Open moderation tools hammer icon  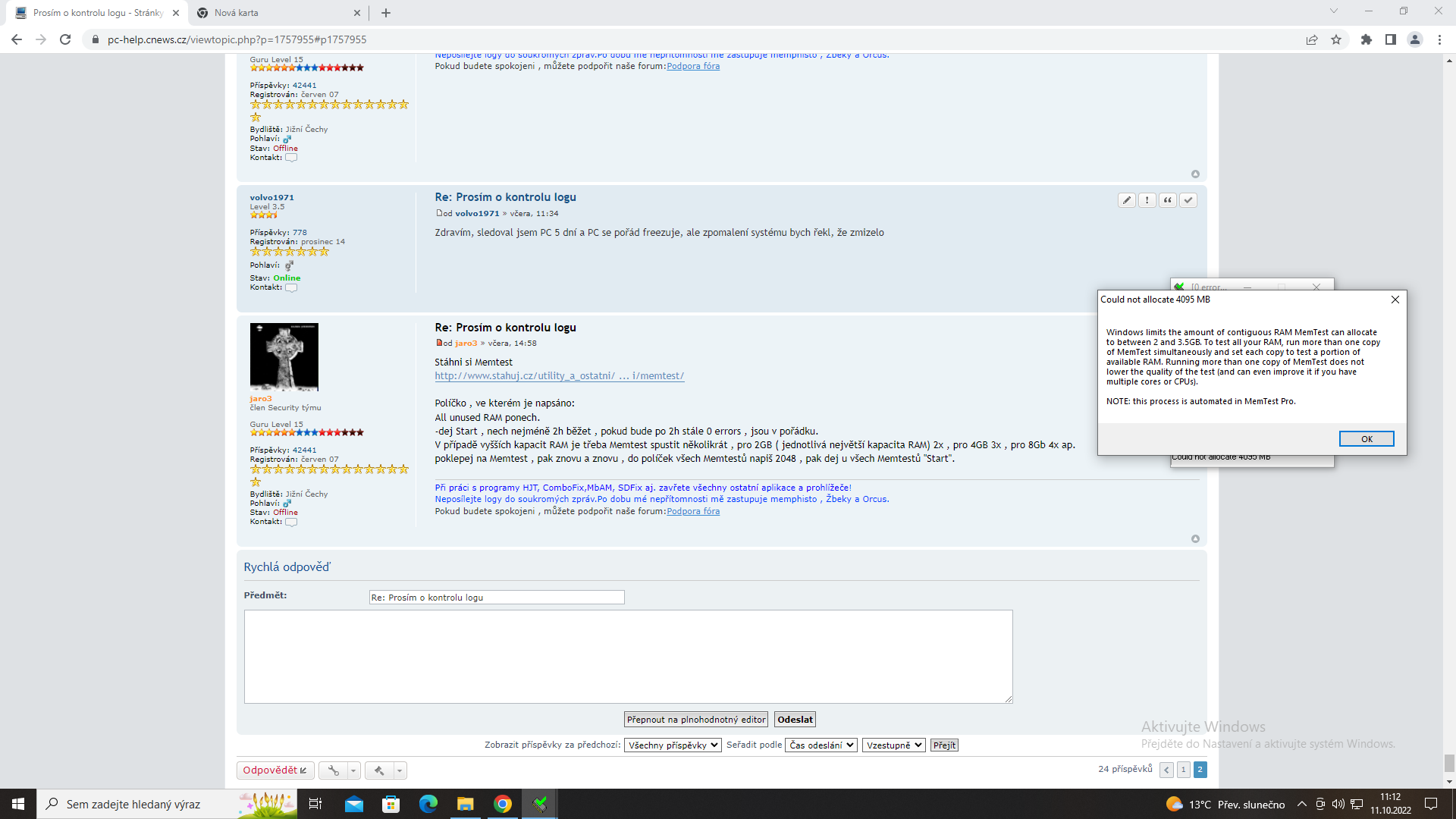(379, 770)
